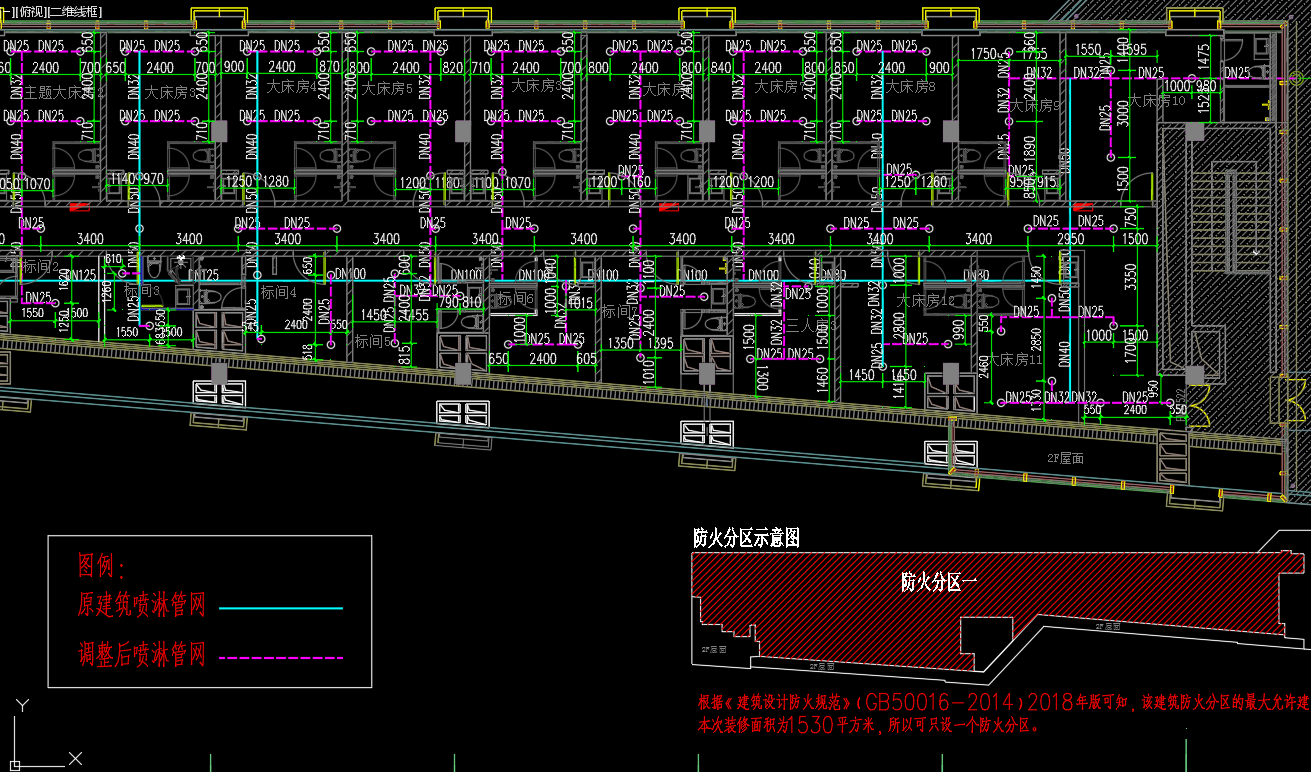Viewport: 1311px width, 772px height.
Task: Click the 调整后喷淋管网 legend label
Action: [x=141, y=656]
